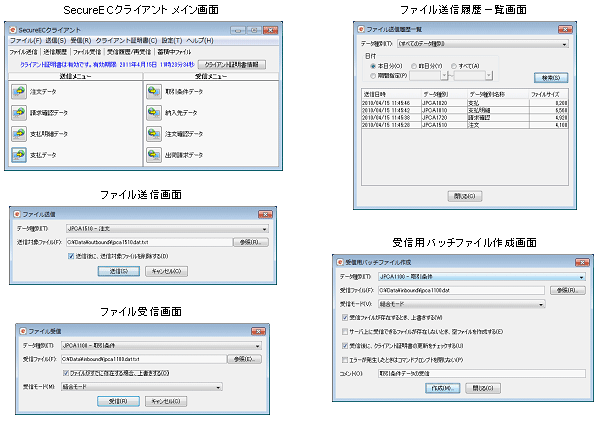Image resolution: width=599 pixels, height=421 pixels.
Task: Click the receive file path field in the batch dialog
Action: point(461,290)
